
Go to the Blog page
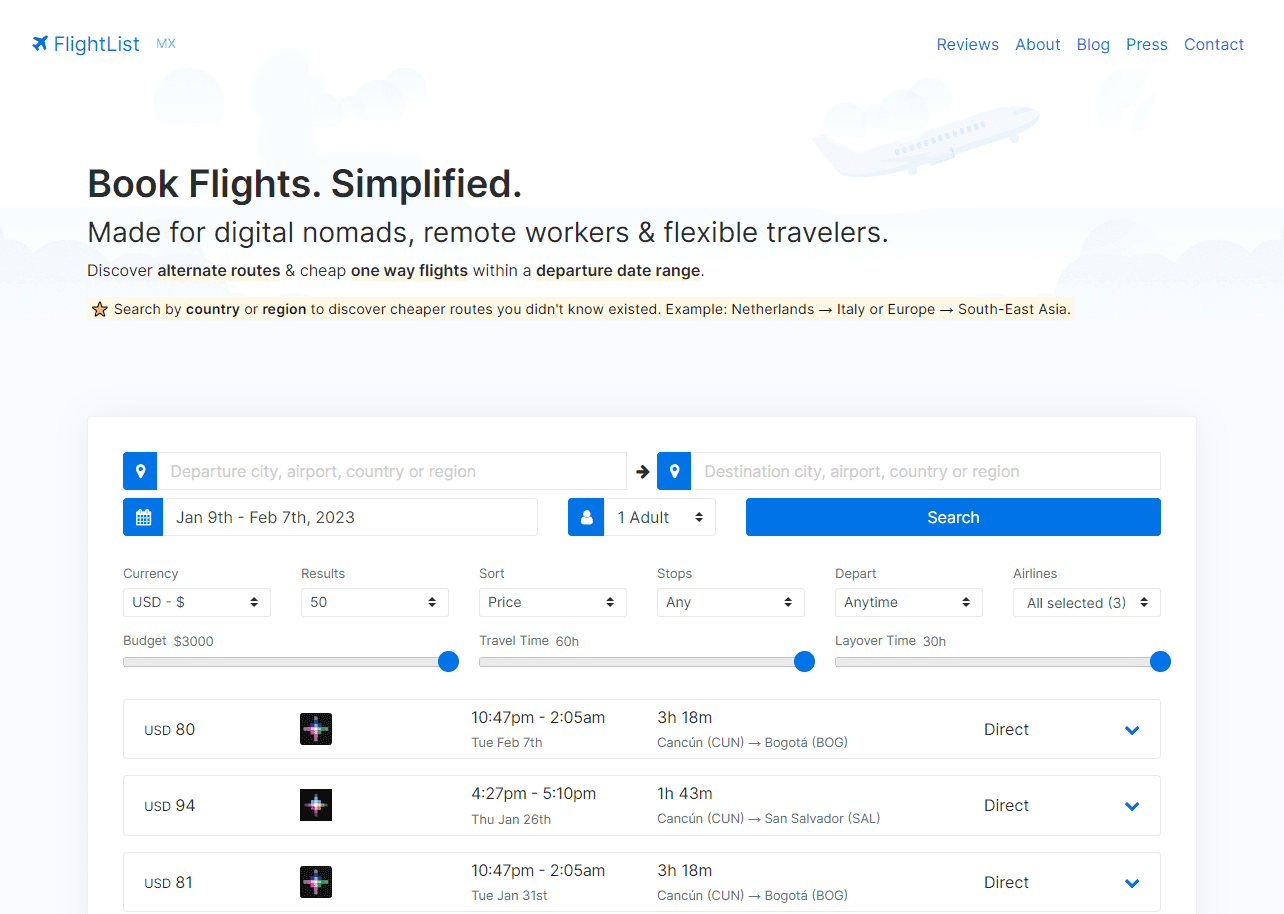pyautogui.click(x=1093, y=44)
